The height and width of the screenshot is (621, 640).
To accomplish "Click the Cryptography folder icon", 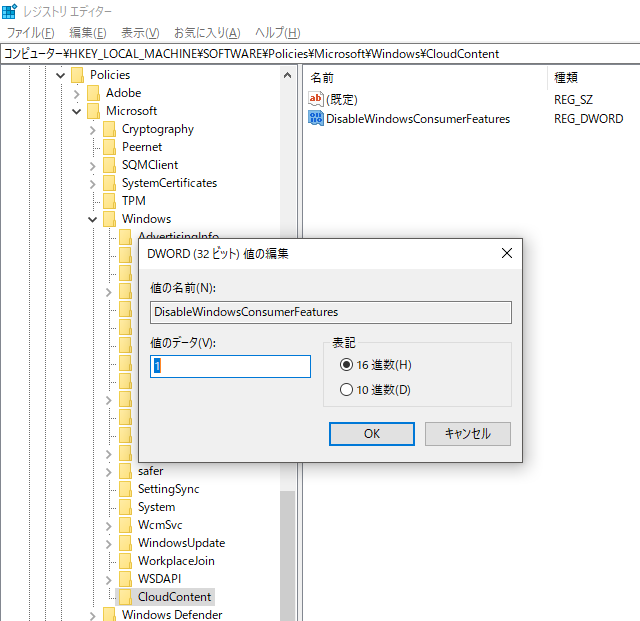I will (109, 129).
